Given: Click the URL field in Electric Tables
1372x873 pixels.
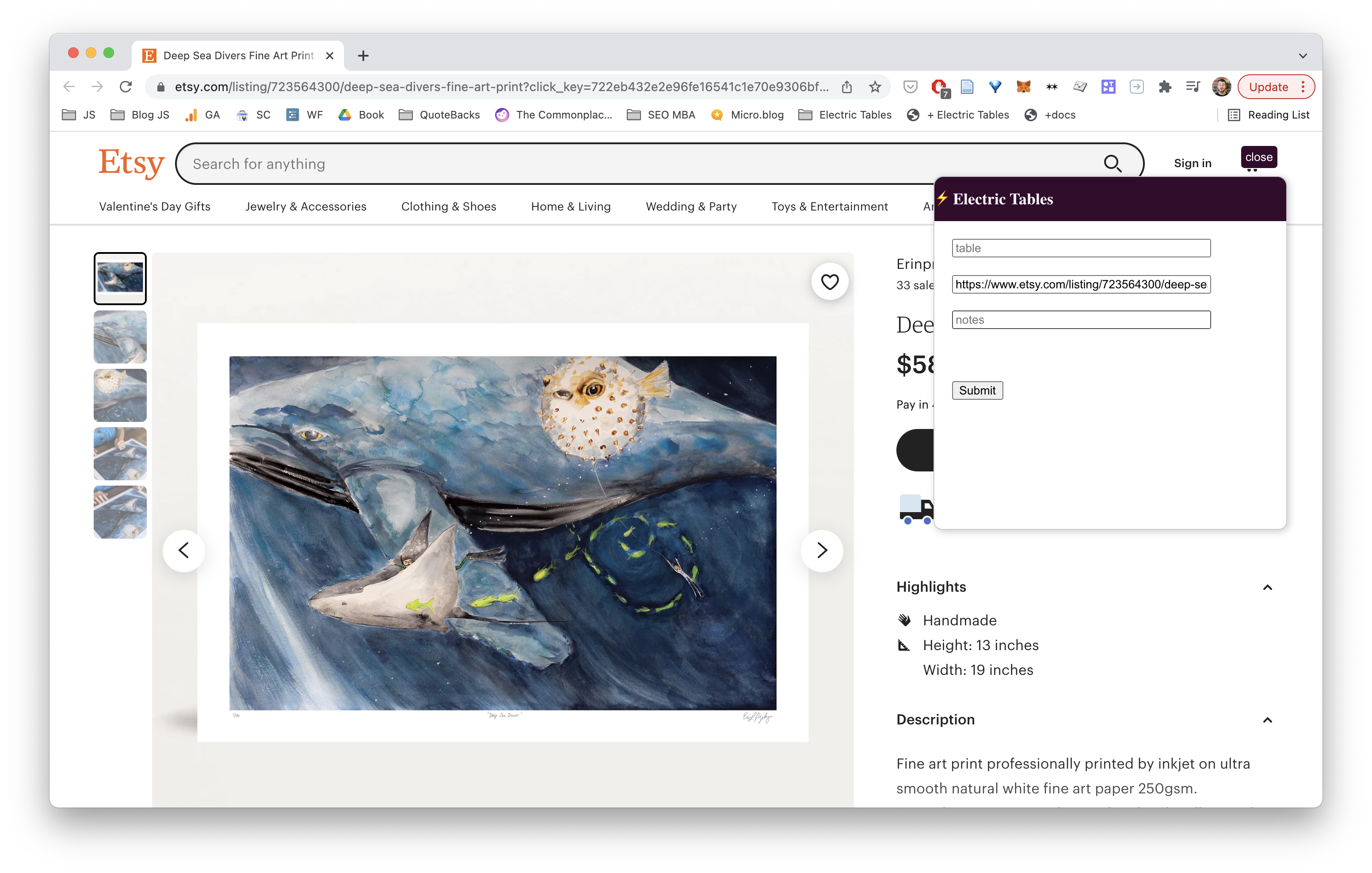Looking at the screenshot, I should coord(1081,284).
